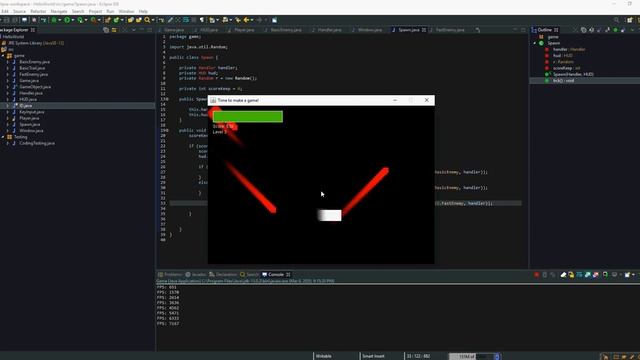Click the Open Type toolbar icon
640x360 pixels.
click(131, 20)
